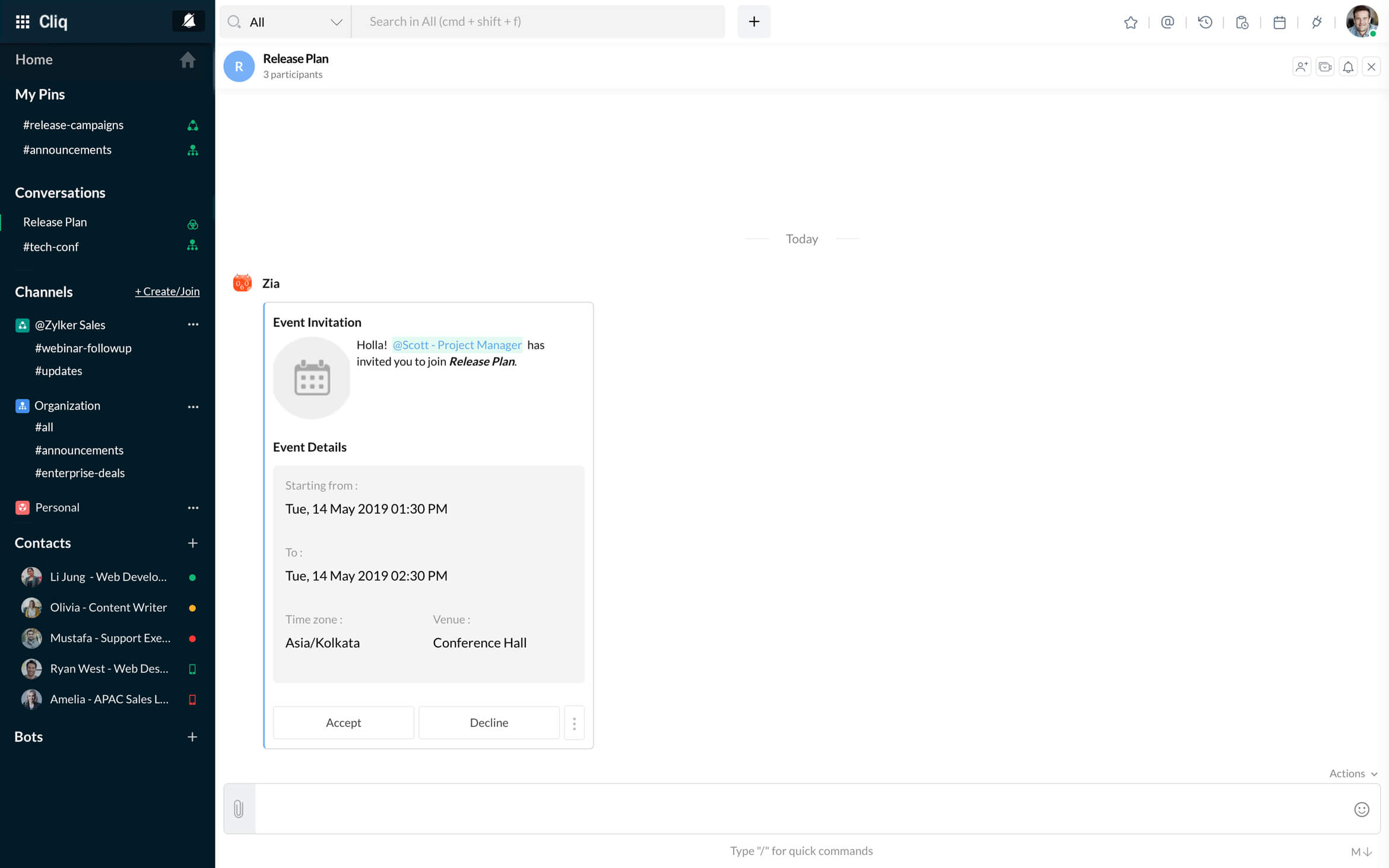Toggle Li Jung contact online status
This screenshot has width=1389, height=868.
coord(194,577)
